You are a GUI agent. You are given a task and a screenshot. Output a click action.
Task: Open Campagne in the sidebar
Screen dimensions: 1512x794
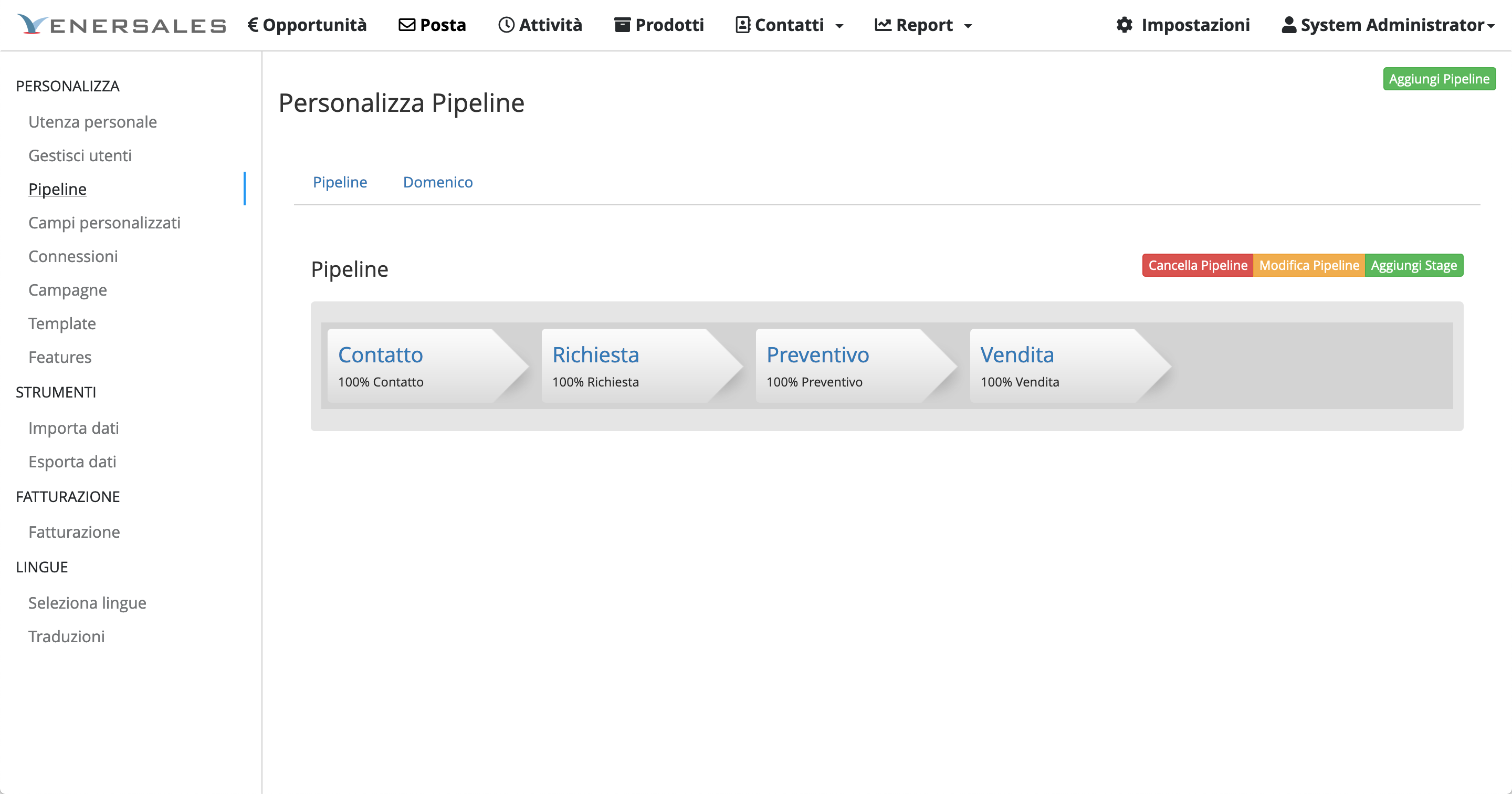[x=68, y=290]
